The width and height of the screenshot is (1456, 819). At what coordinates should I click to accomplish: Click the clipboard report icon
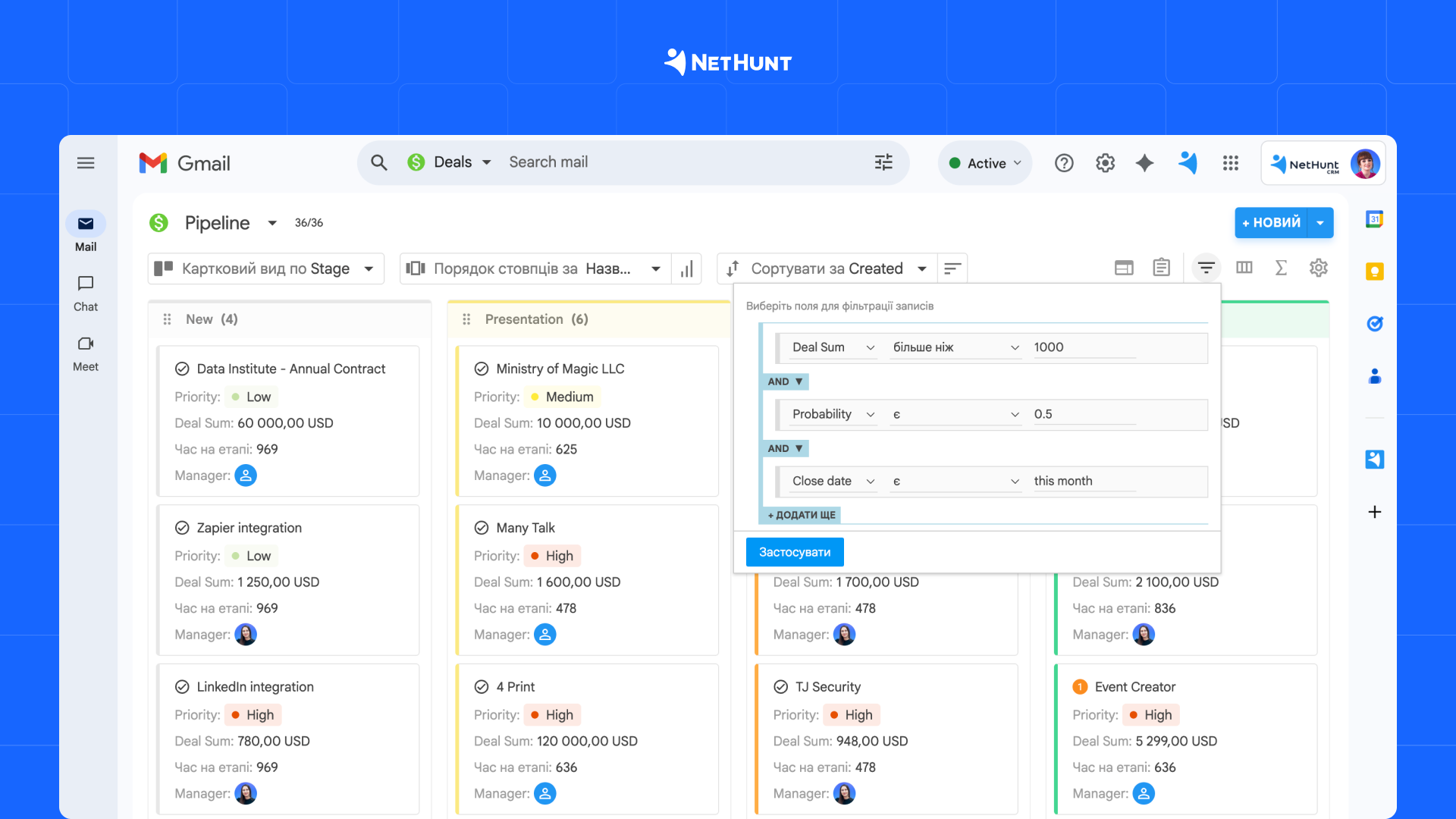1161,268
